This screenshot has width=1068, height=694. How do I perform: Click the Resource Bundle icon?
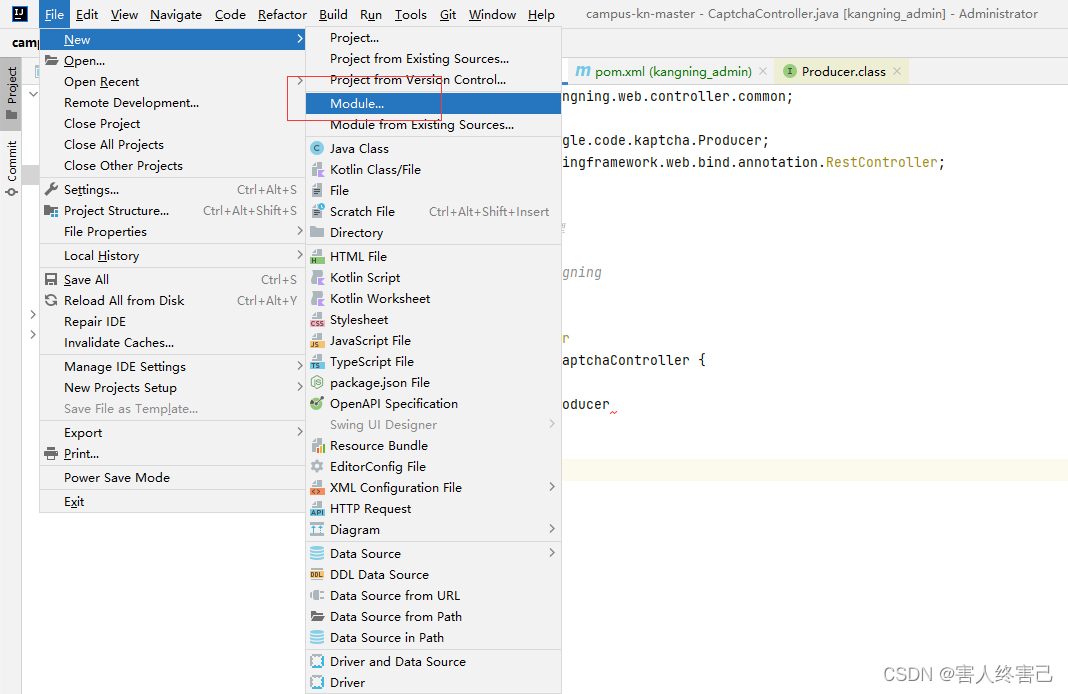(x=317, y=445)
